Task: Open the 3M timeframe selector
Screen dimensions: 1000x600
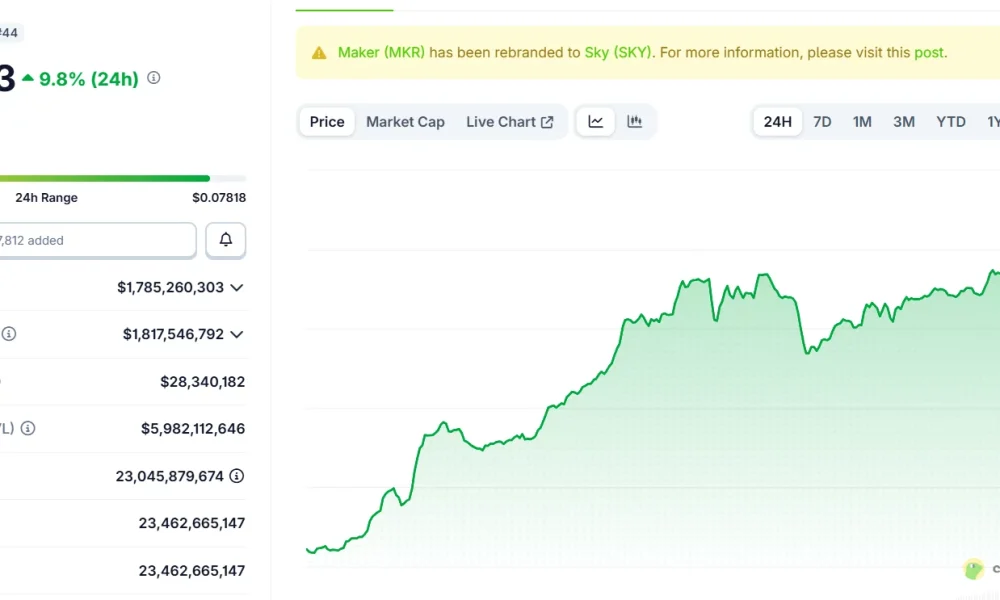Action: tap(903, 120)
